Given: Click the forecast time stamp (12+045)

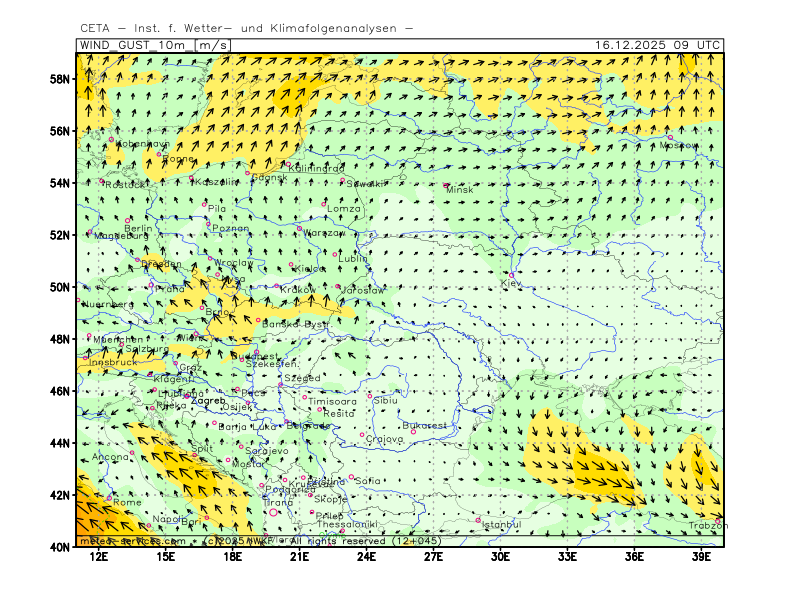Looking at the screenshot, I should tap(420, 540).
